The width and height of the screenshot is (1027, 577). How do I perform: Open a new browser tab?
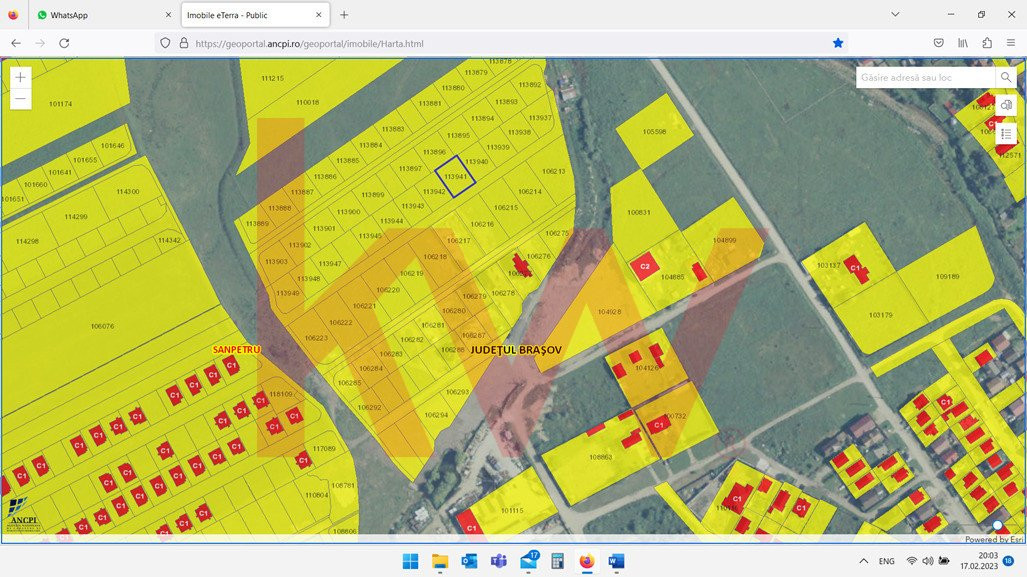pyautogui.click(x=344, y=15)
